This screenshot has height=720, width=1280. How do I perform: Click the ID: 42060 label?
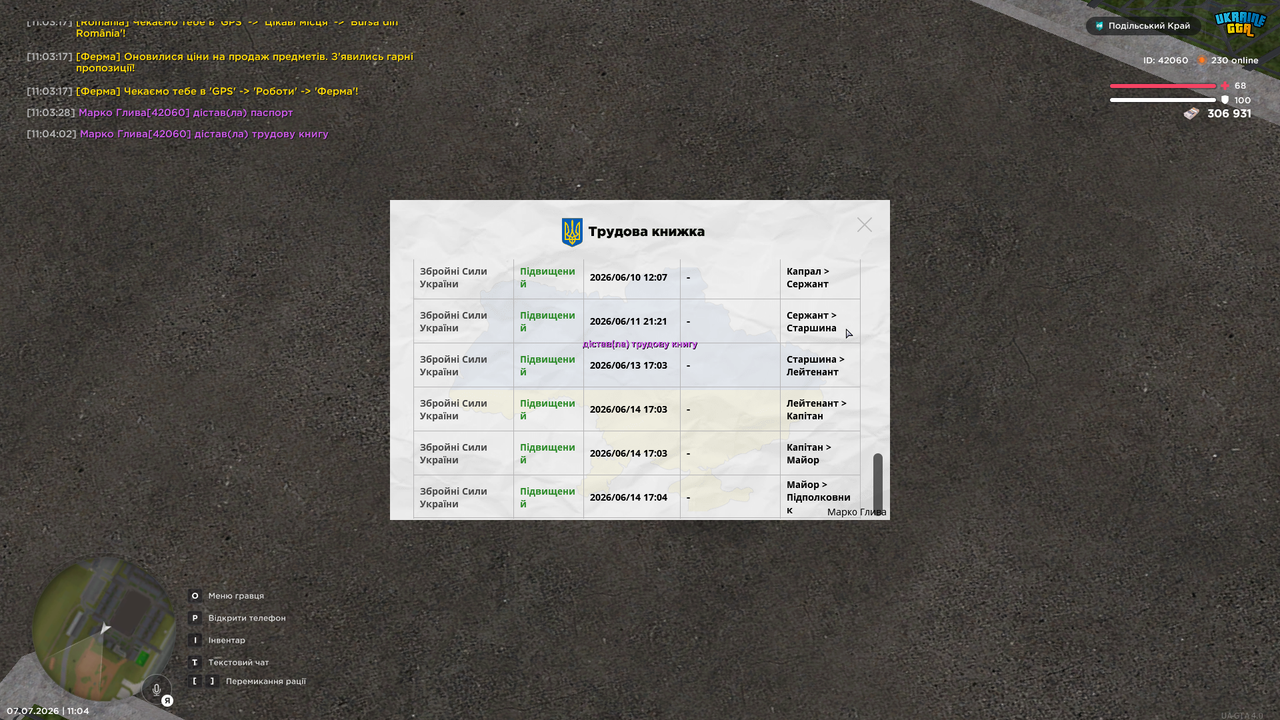click(x=1166, y=61)
